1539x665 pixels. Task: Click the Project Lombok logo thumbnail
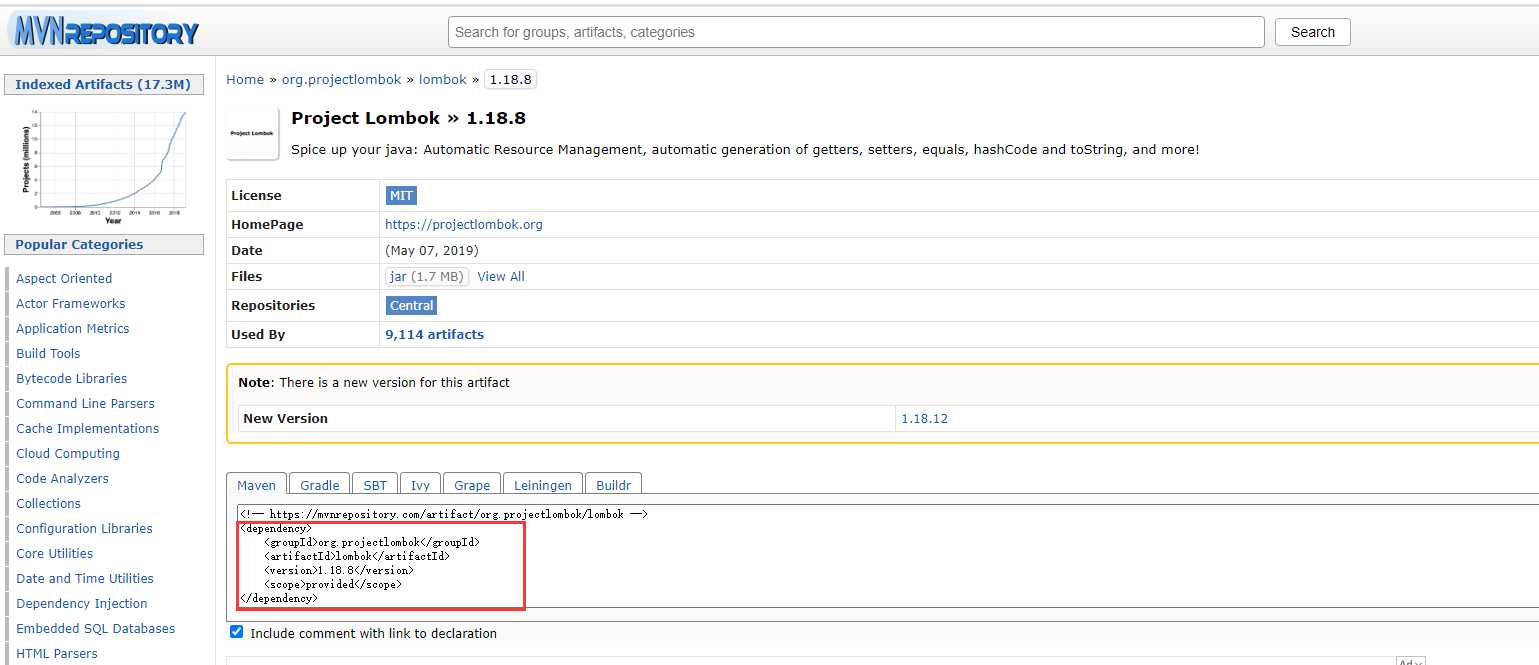click(x=252, y=133)
